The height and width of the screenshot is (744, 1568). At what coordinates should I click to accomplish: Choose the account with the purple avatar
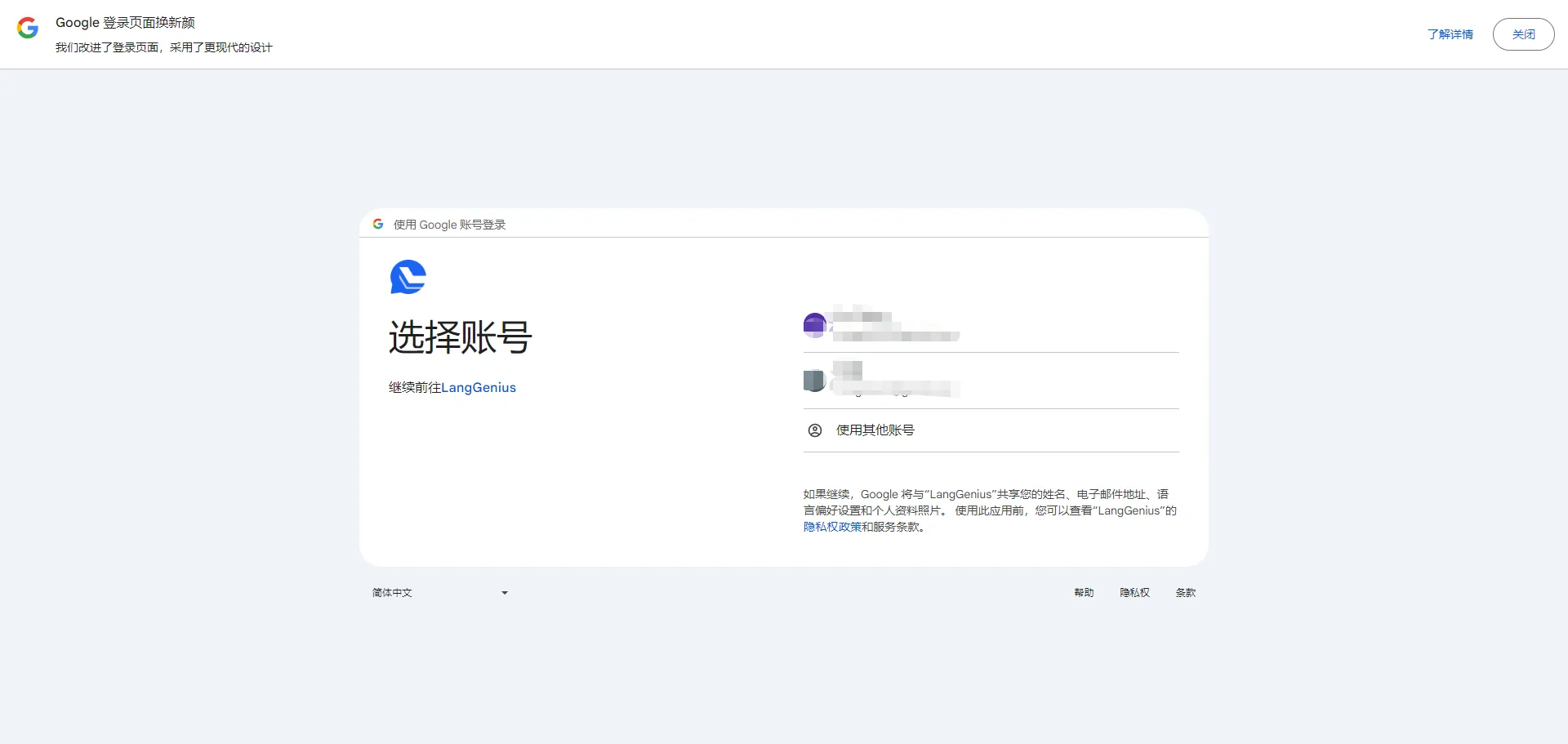[991, 325]
